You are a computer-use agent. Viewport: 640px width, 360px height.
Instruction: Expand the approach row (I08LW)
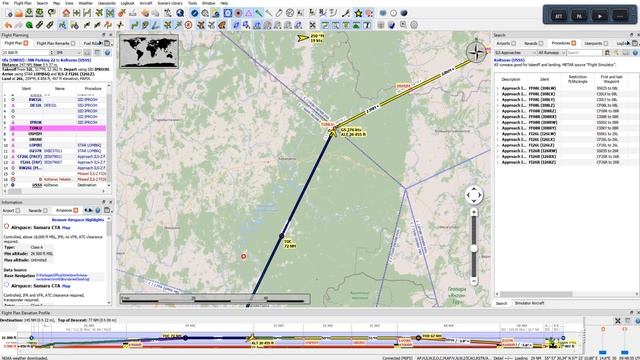[x=498, y=88]
